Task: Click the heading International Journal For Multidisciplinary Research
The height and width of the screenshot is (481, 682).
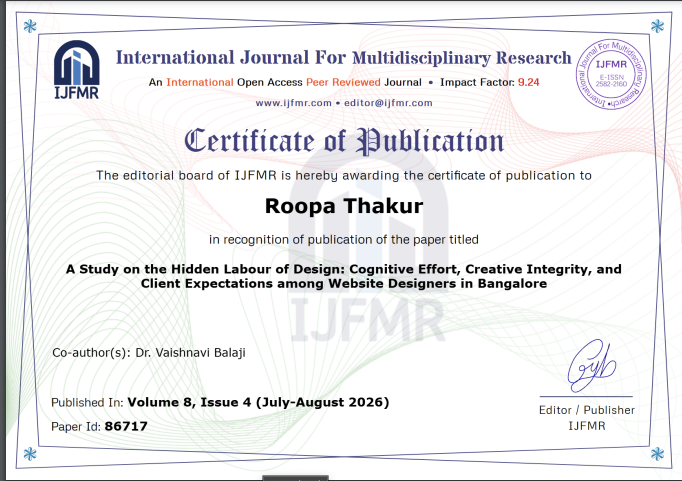Action: (x=343, y=58)
